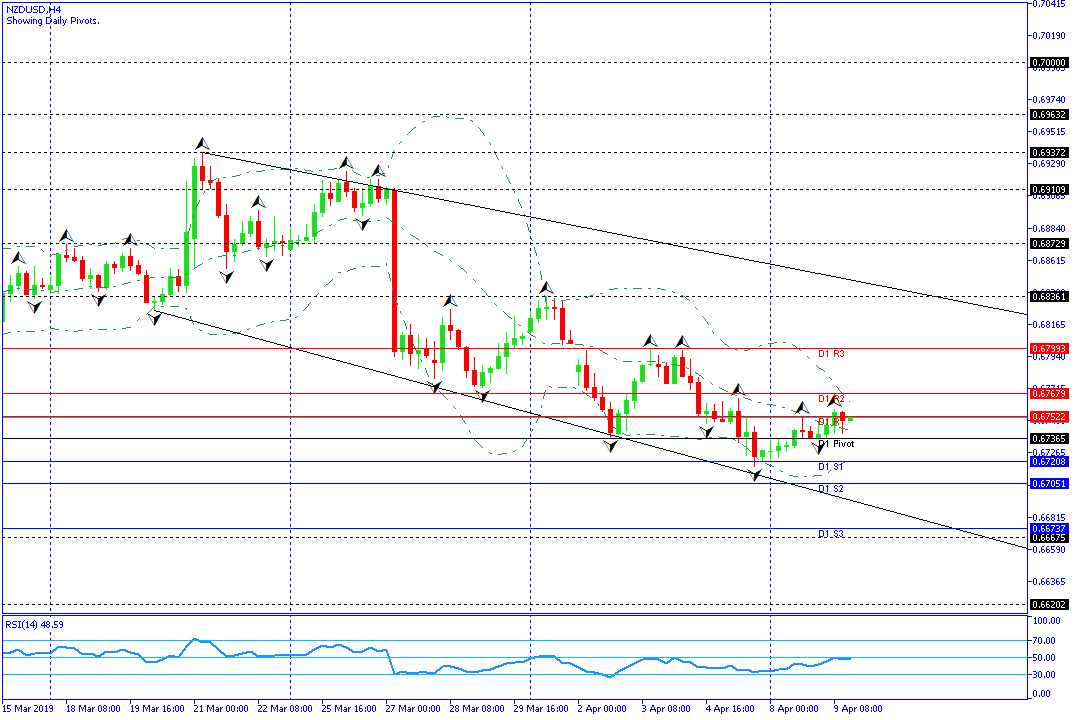Image resolution: width=1080 pixels, height=720 pixels.
Task: Click the 0.69109 price level tag
Action: pyautogui.click(x=1049, y=189)
